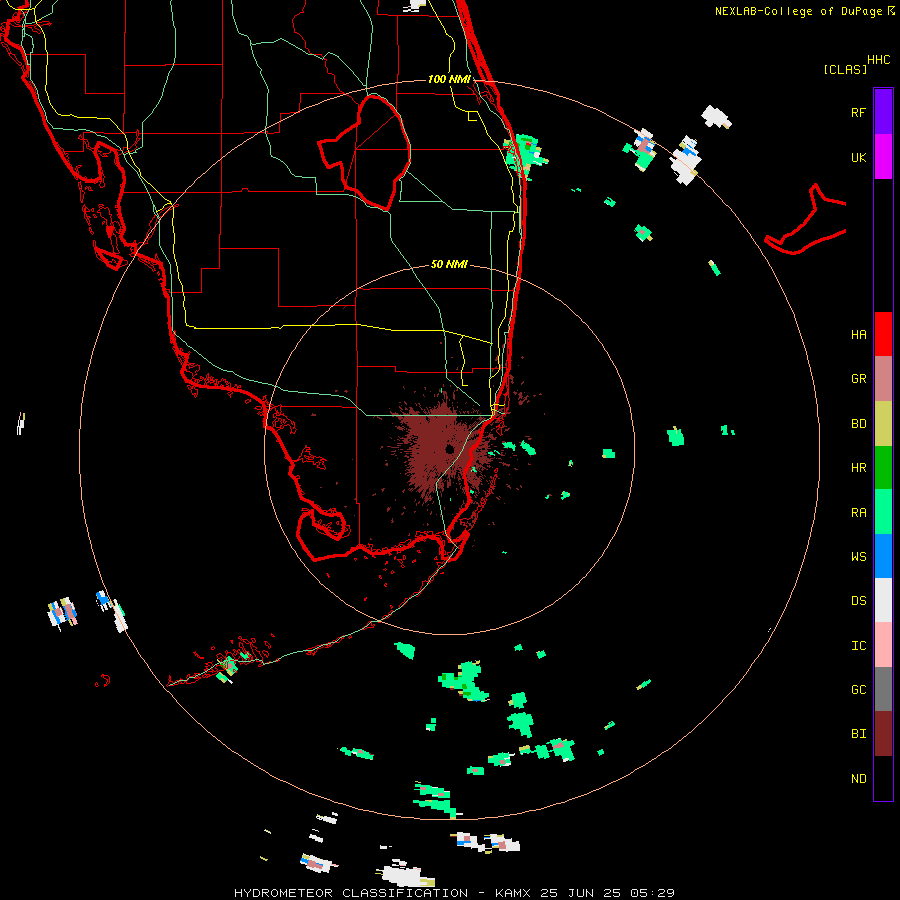Click the HYDROMETEOR CLASSIFICATION KAMX title text
The height and width of the screenshot is (900, 900).
455,893
